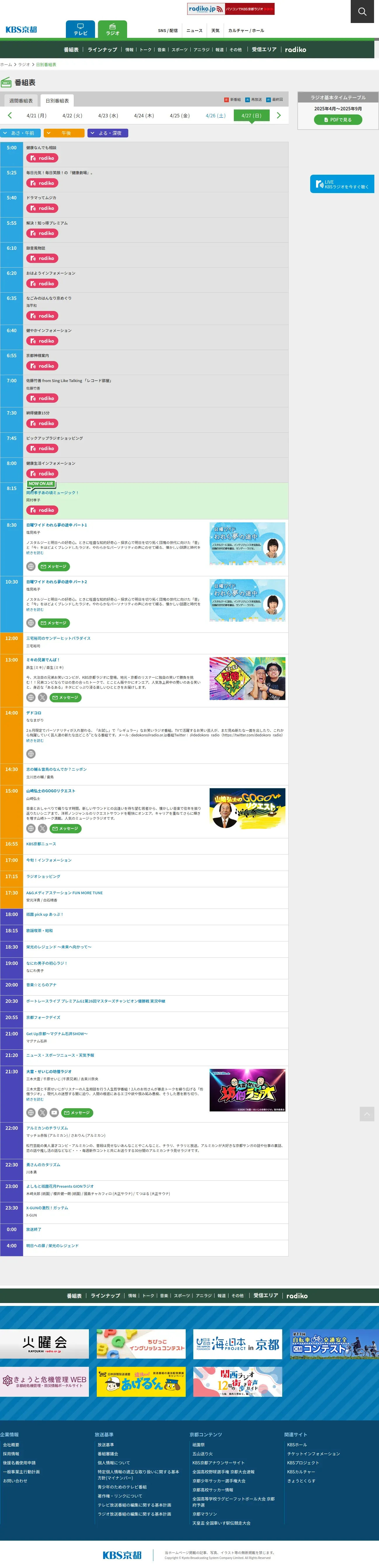The image size is (379, 1568).
Task: Jump to よる・深夜 time section
Action: click(108, 133)
